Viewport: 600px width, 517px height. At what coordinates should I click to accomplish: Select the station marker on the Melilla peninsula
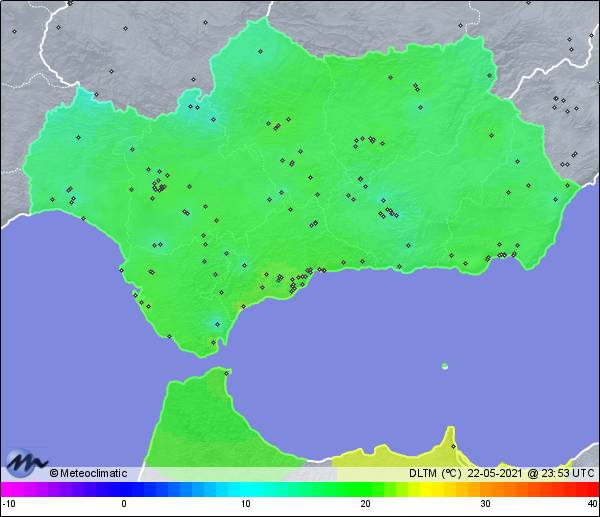tap(453, 446)
